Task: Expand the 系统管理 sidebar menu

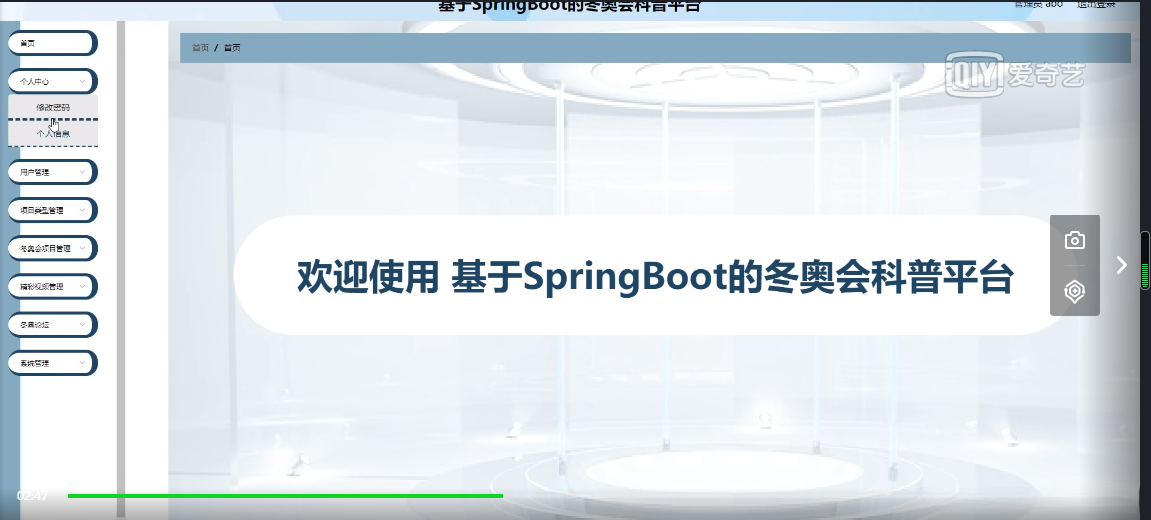Action: (x=52, y=363)
